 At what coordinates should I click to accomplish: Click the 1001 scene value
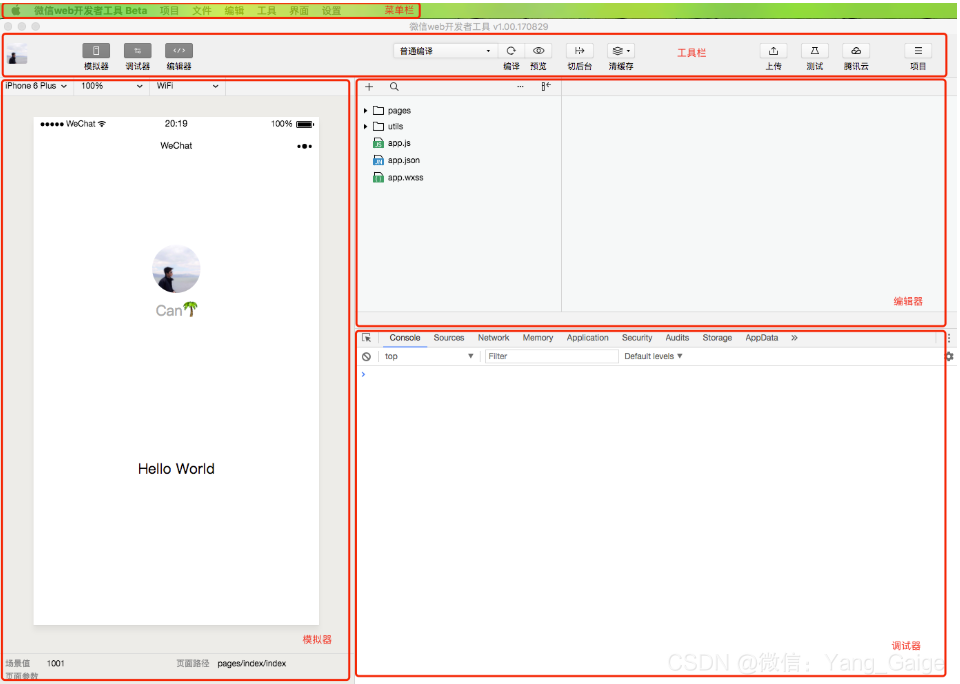pos(56,664)
